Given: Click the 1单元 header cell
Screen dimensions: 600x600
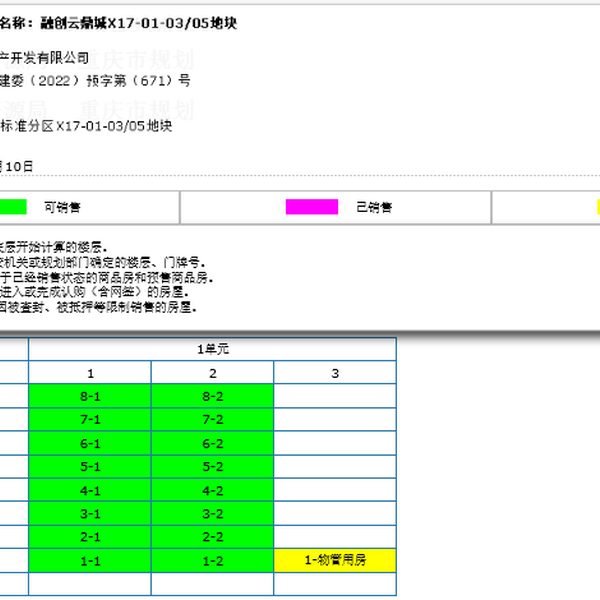Looking at the screenshot, I should coord(212,349).
